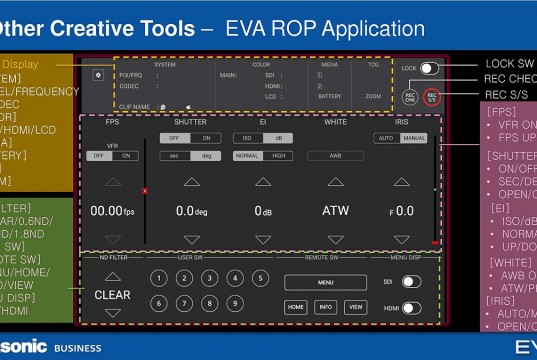Select user switch number 3

click(x=210, y=278)
